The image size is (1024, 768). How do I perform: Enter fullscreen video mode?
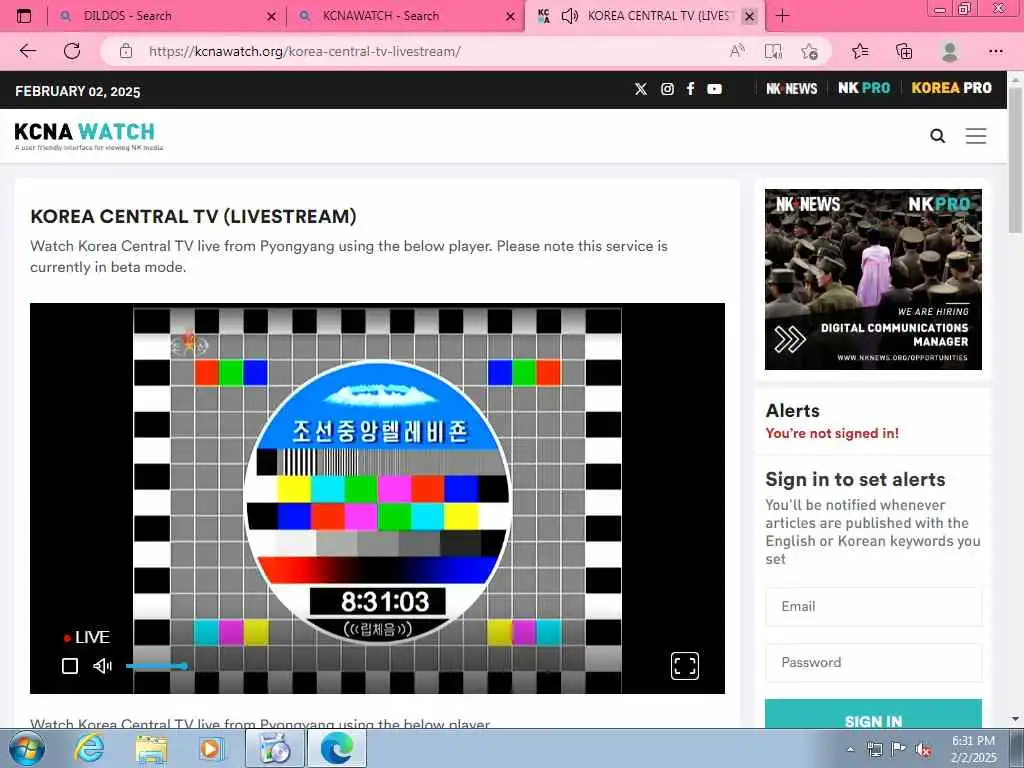(684, 666)
